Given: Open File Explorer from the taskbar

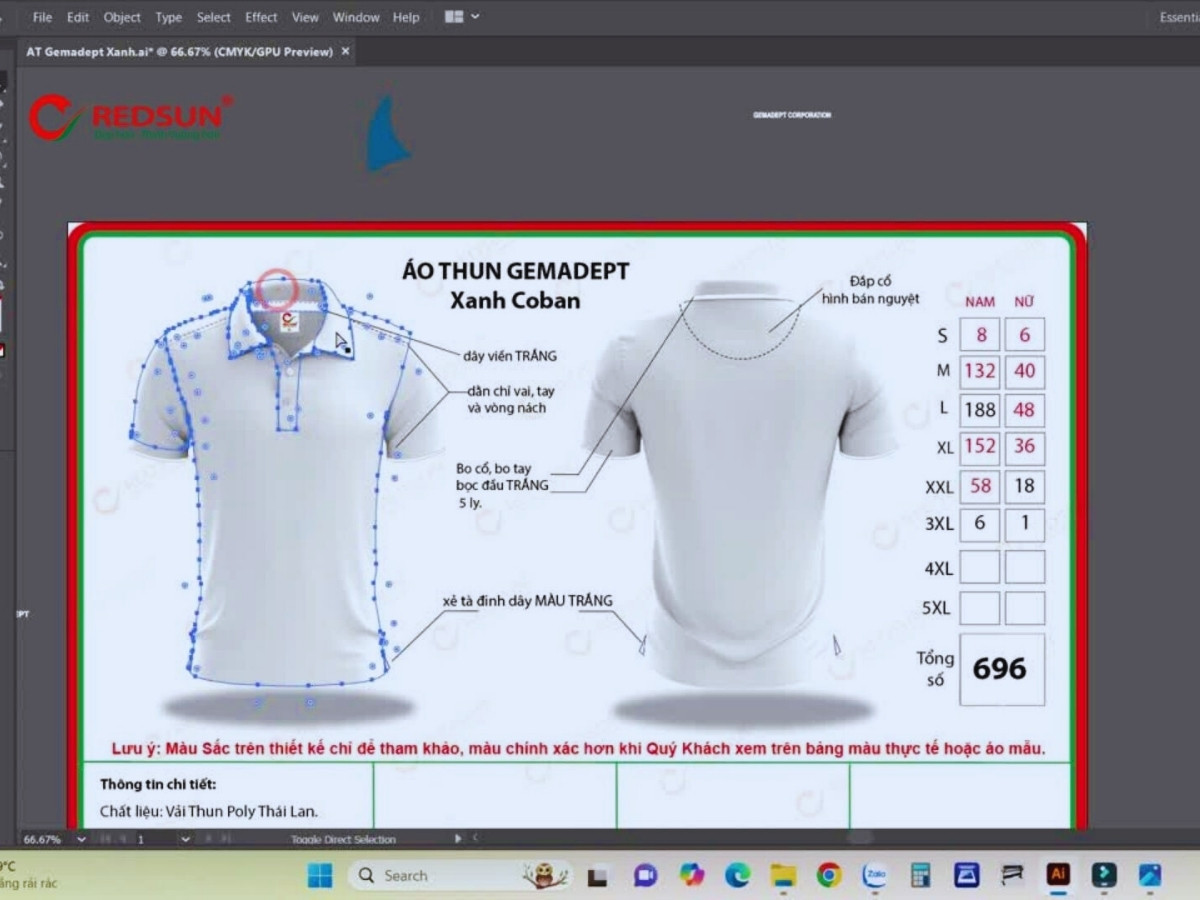Looking at the screenshot, I should pos(783,875).
